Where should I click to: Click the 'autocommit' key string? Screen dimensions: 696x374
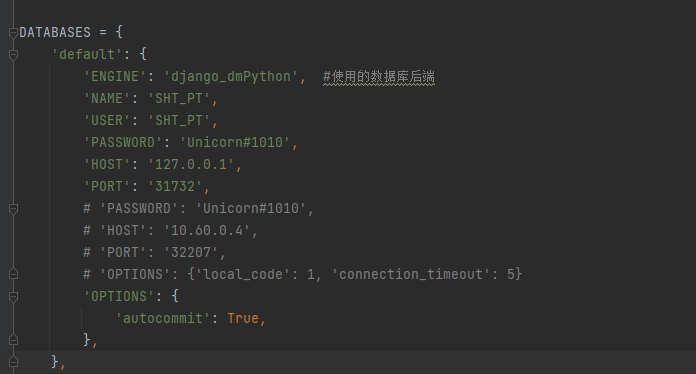coord(163,318)
